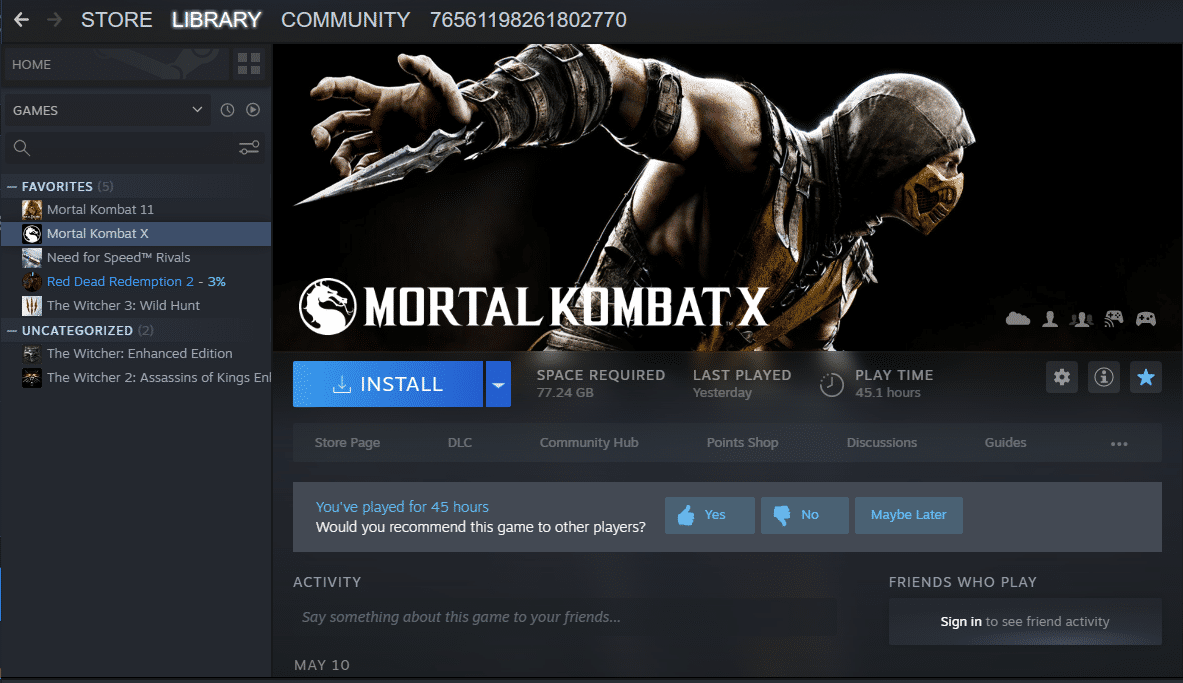The width and height of the screenshot is (1183, 683).
Task: Click the controller support icon
Action: [x=1146, y=319]
